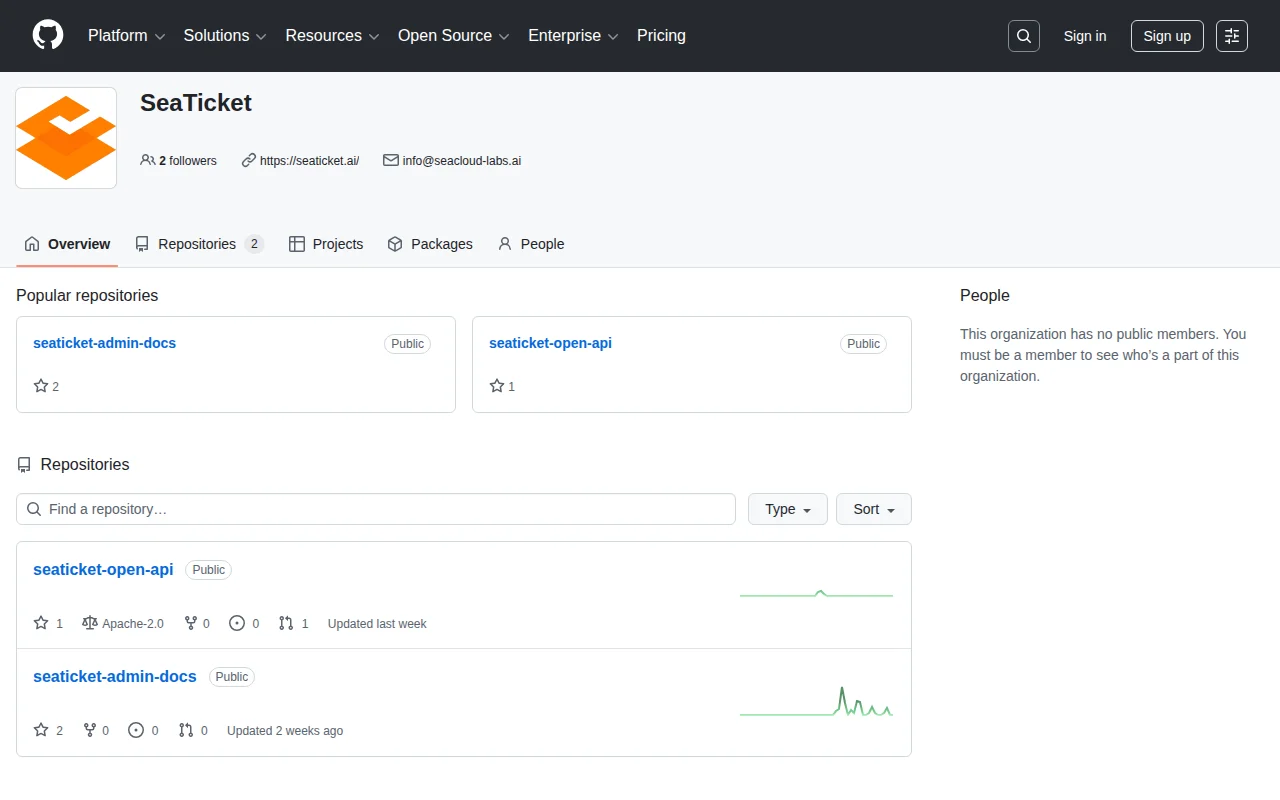Viewport: 1280px width, 800px height.
Task: Open the Sort dropdown
Action: [x=874, y=509]
